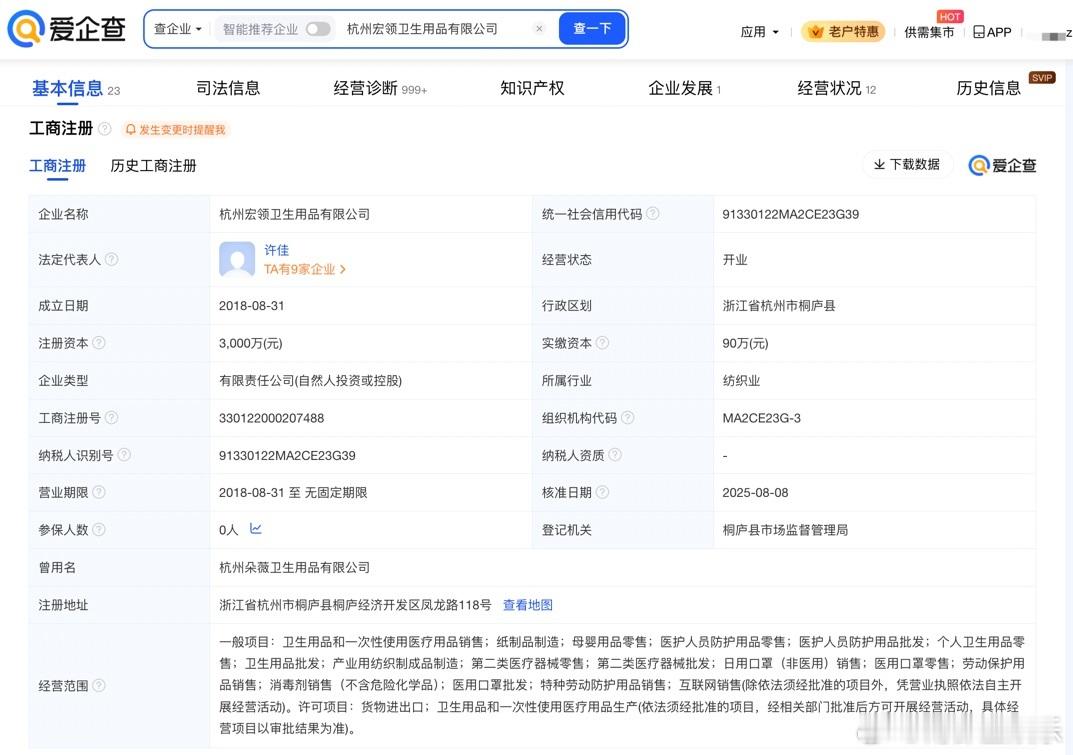Clear the search box with the x icon

539,29
